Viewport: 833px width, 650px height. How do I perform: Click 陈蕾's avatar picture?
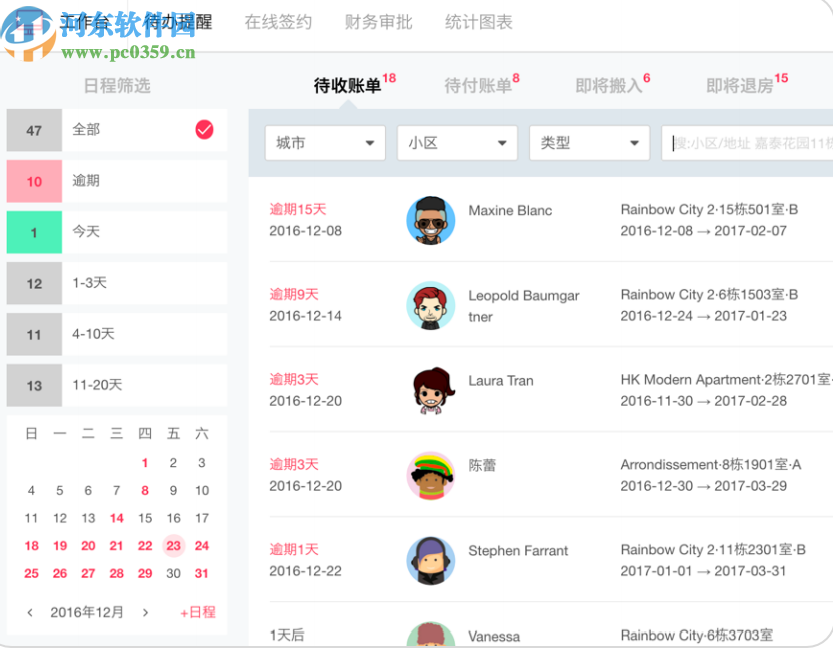(430, 475)
